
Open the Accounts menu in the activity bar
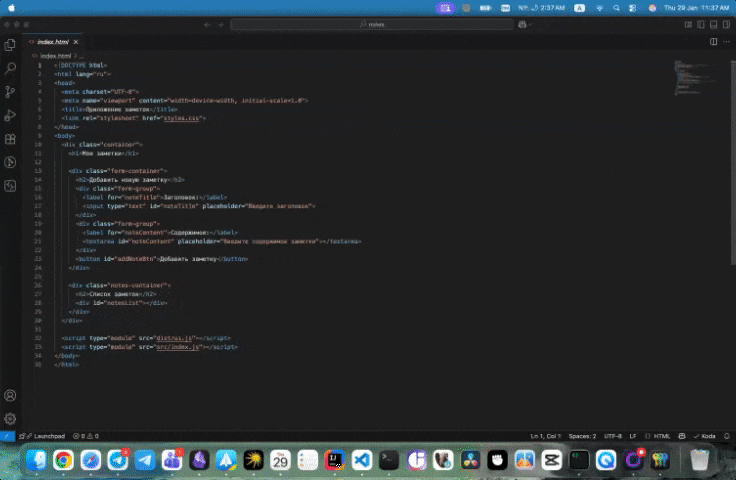click(10, 396)
